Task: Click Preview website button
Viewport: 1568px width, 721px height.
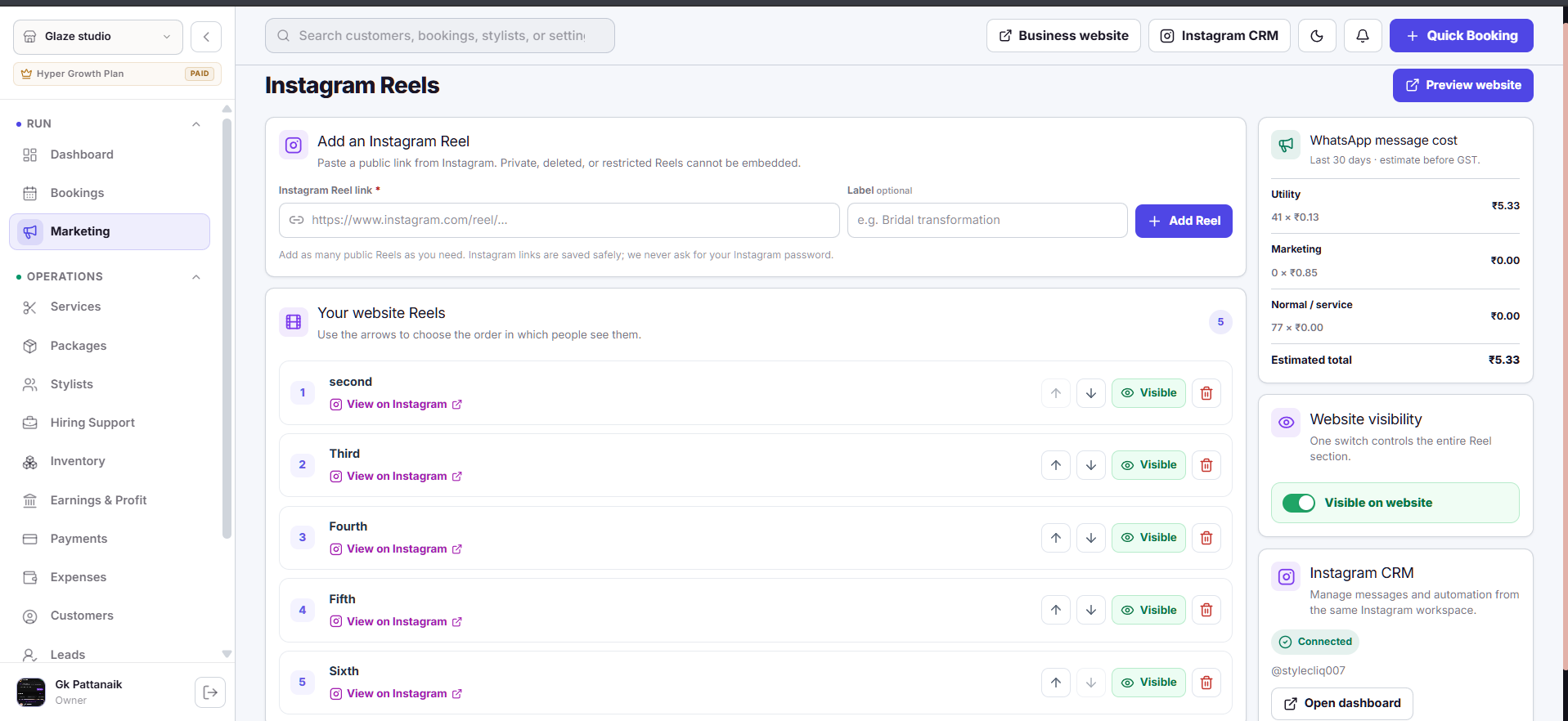Action: [x=1462, y=85]
